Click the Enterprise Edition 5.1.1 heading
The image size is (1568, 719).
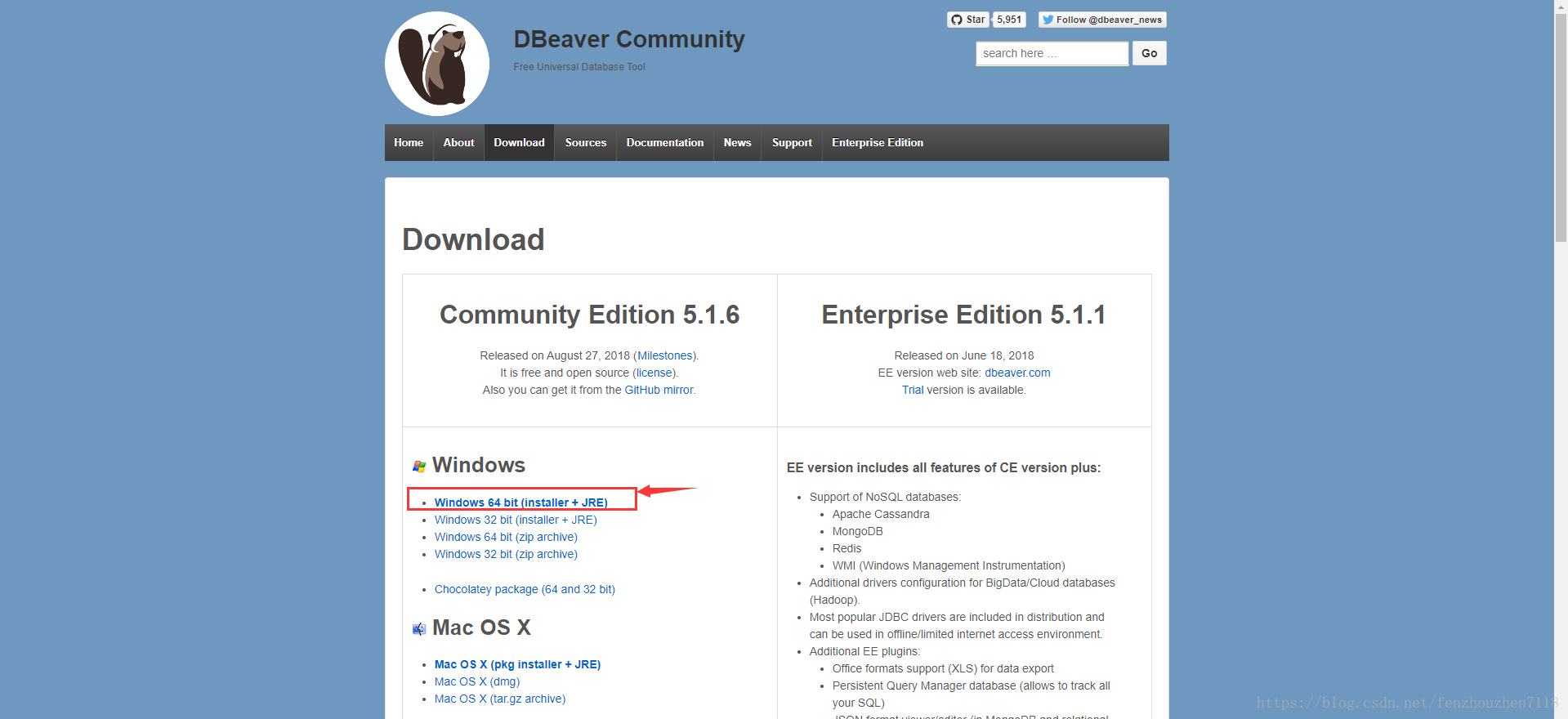pyautogui.click(x=963, y=315)
